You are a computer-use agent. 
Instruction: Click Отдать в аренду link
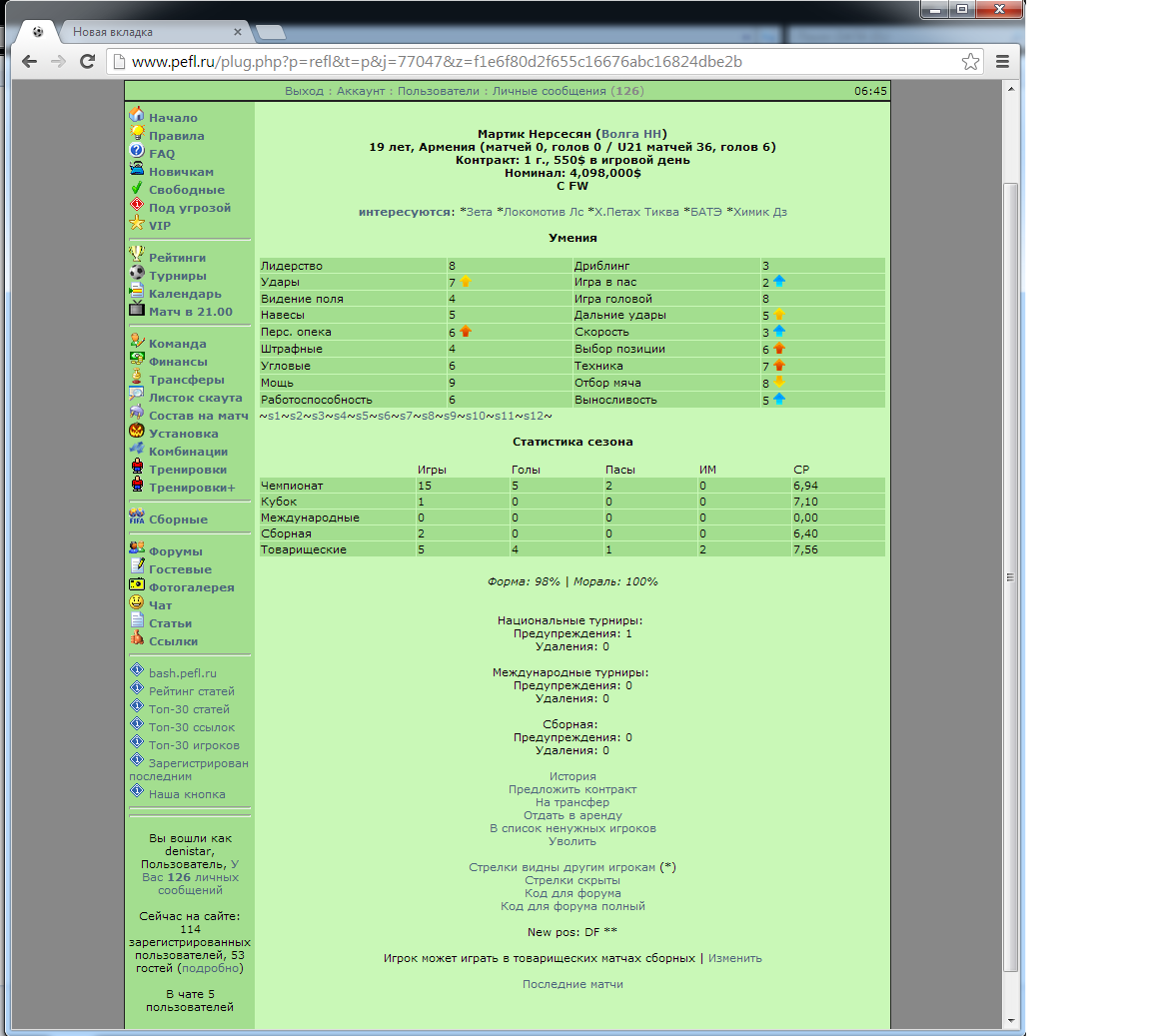pos(573,815)
